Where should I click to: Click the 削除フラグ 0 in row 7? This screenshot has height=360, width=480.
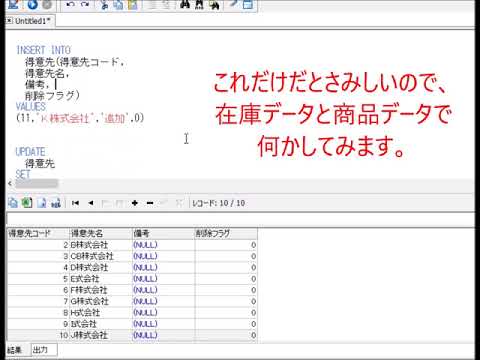[x=226, y=301]
